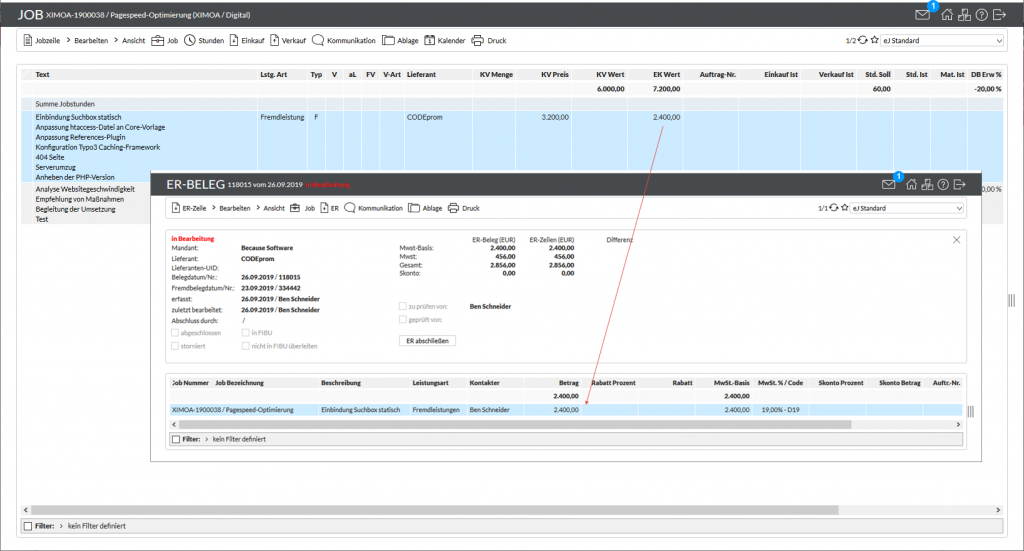The height and width of the screenshot is (551, 1024).
Task: Click Analyse Websitegeschwindigkeit row text
Action: 85,189
